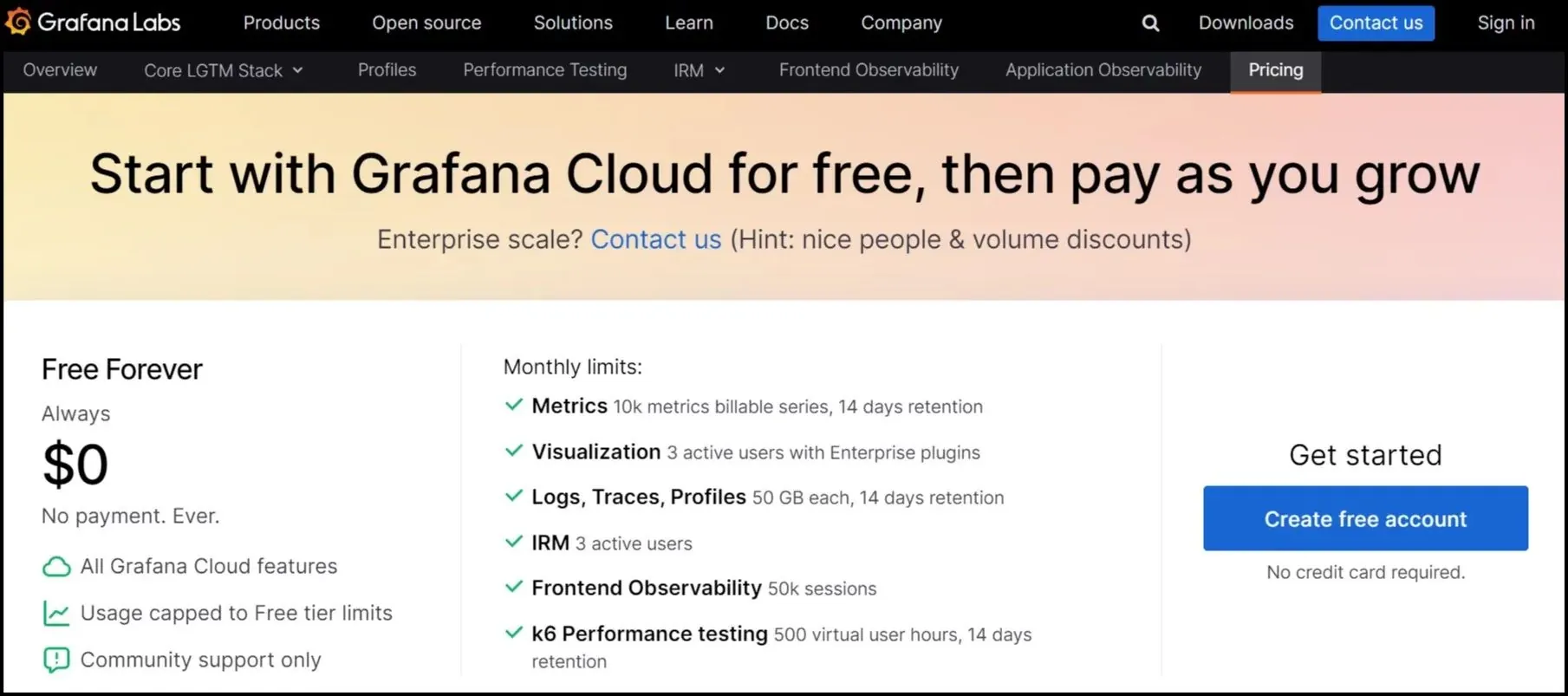The image size is (1568, 696).
Task: Click the checkmark next to Metrics
Action: pyautogui.click(x=514, y=405)
